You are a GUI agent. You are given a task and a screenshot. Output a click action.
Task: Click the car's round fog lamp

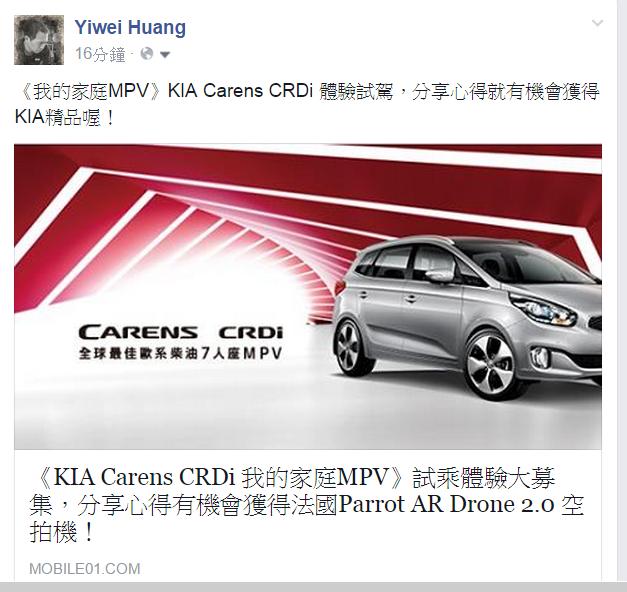tap(540, 357)
